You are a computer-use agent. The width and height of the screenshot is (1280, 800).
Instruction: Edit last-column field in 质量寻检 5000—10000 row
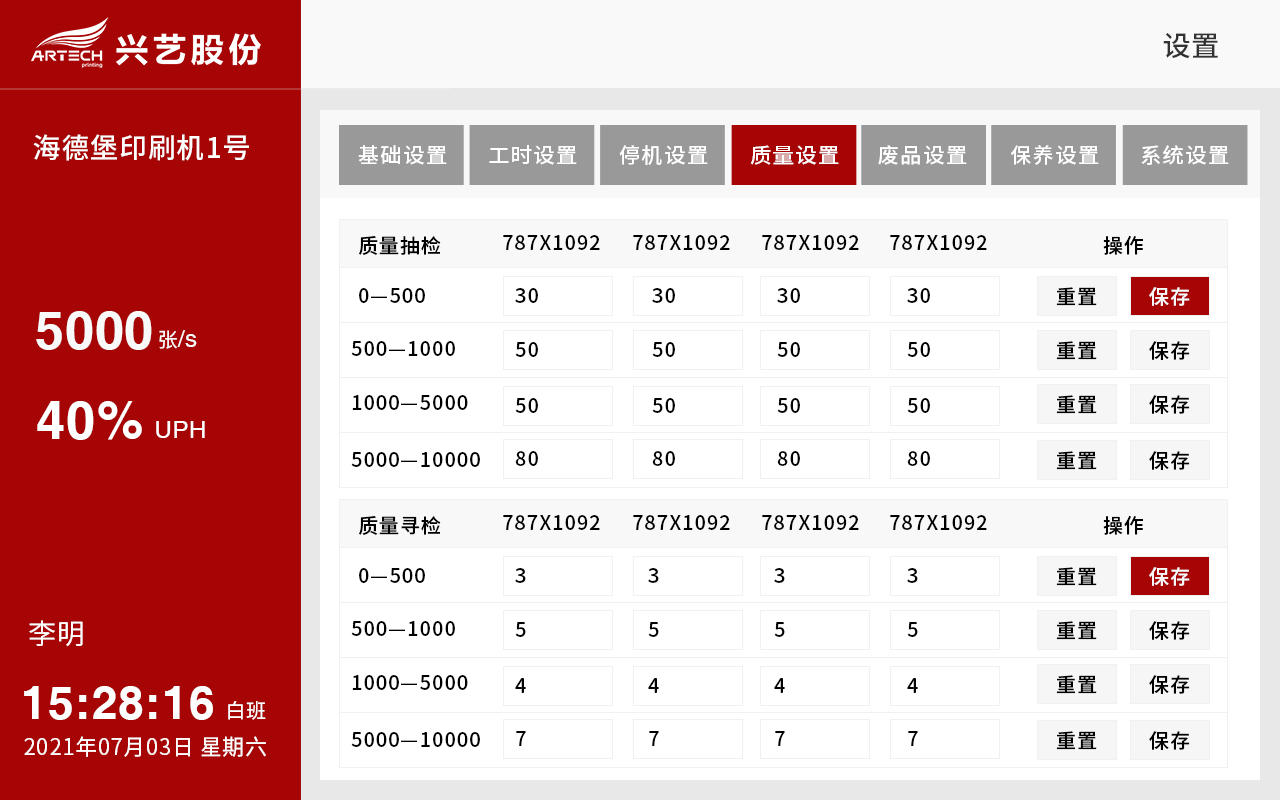pos(945,739)
